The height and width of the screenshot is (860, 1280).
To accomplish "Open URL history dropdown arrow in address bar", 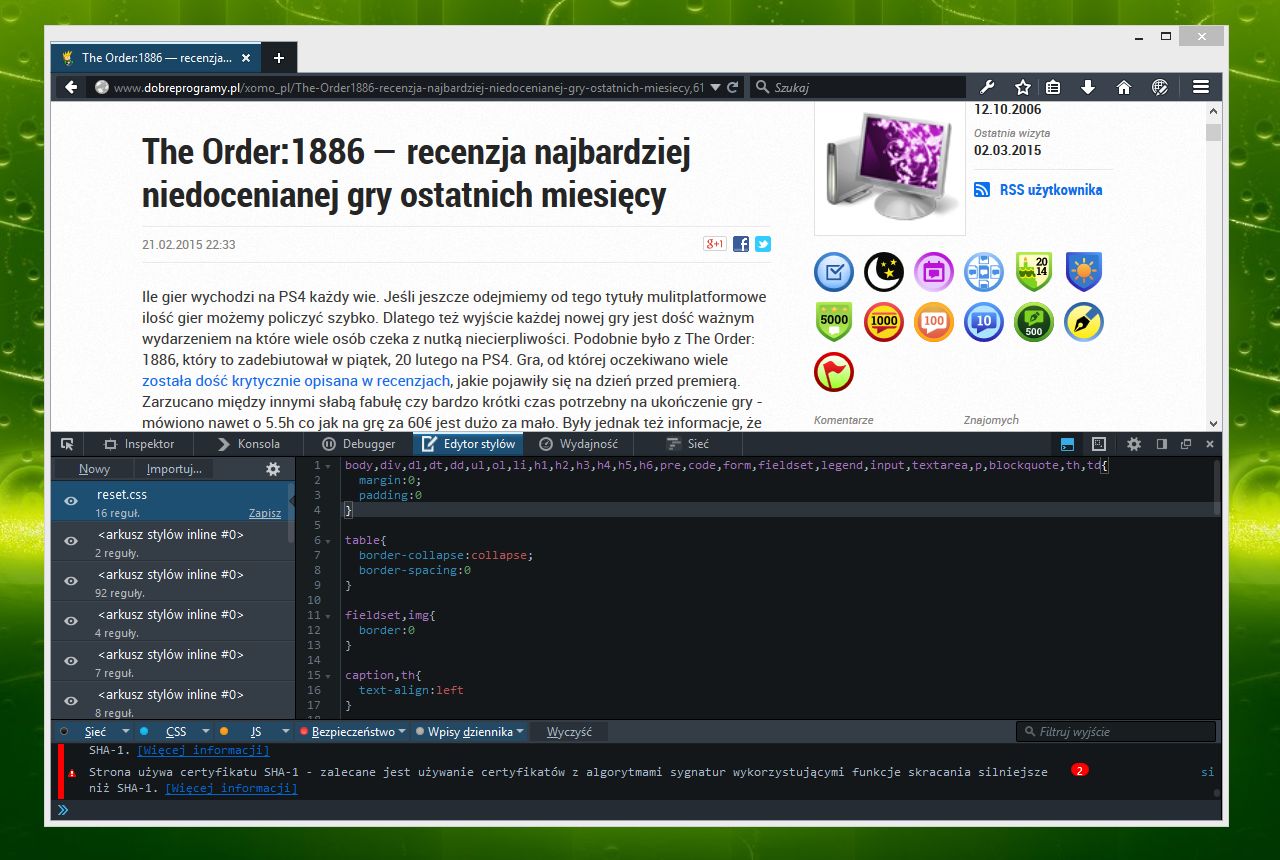I will click(714, 87).
